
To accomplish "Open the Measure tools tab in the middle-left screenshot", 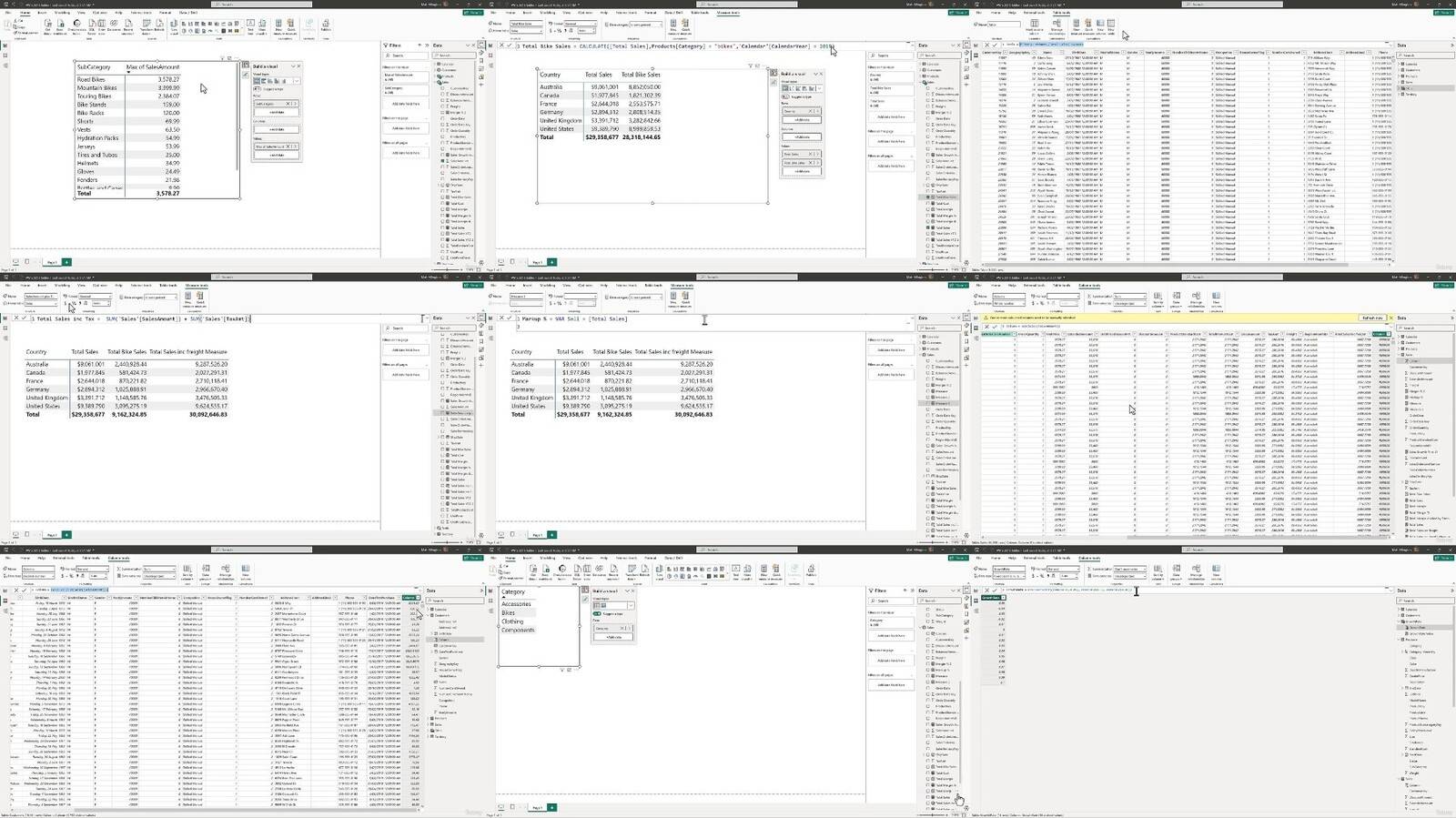I will (197, 286).
